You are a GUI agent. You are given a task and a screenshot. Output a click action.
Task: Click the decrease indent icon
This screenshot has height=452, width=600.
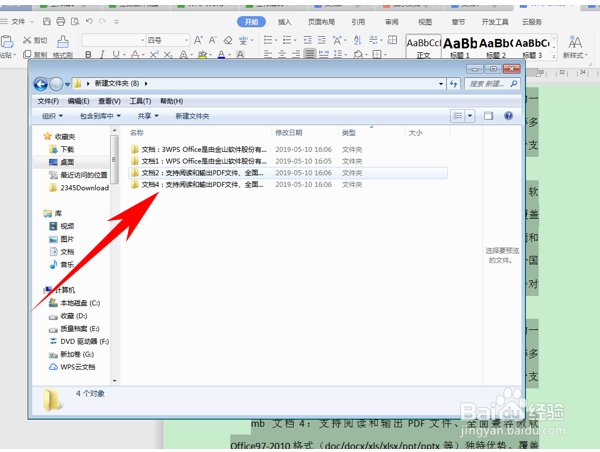click(x=307, y=40)
